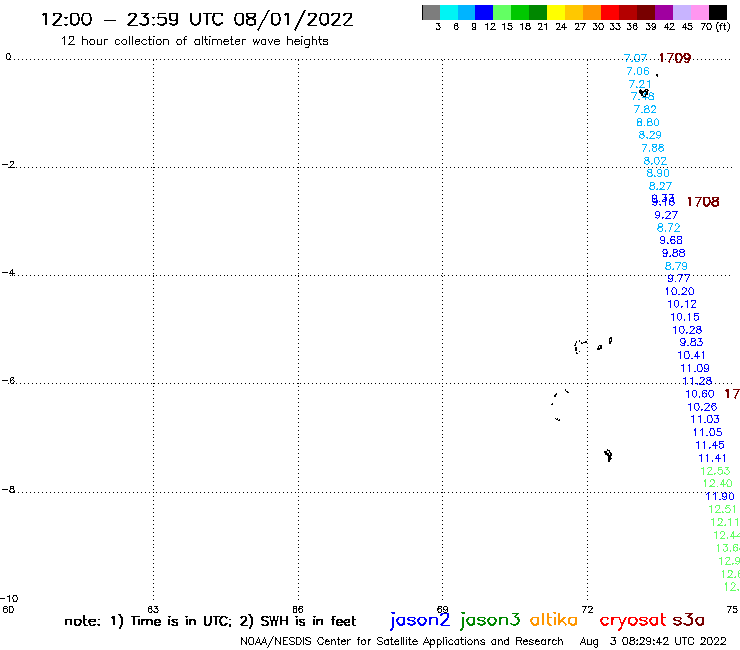This screenshot has height=650, width=740.
Task: Select wave height value '10.41'
Action: point(691,355)
